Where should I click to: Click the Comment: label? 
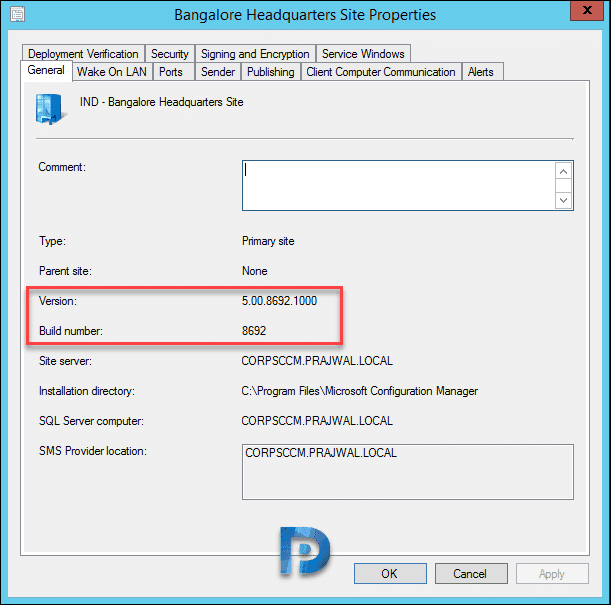[62, 167]
